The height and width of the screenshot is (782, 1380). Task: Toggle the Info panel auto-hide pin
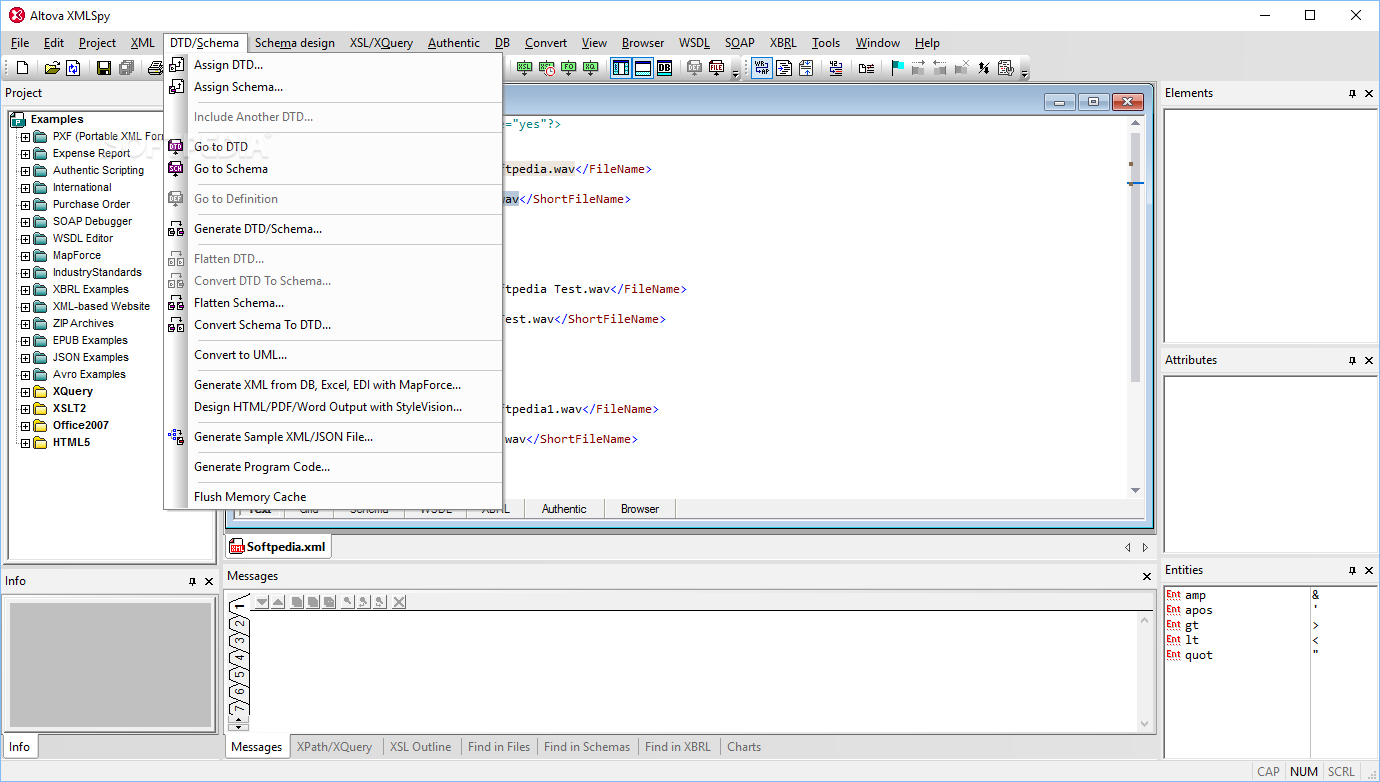(x=192, y=582)
